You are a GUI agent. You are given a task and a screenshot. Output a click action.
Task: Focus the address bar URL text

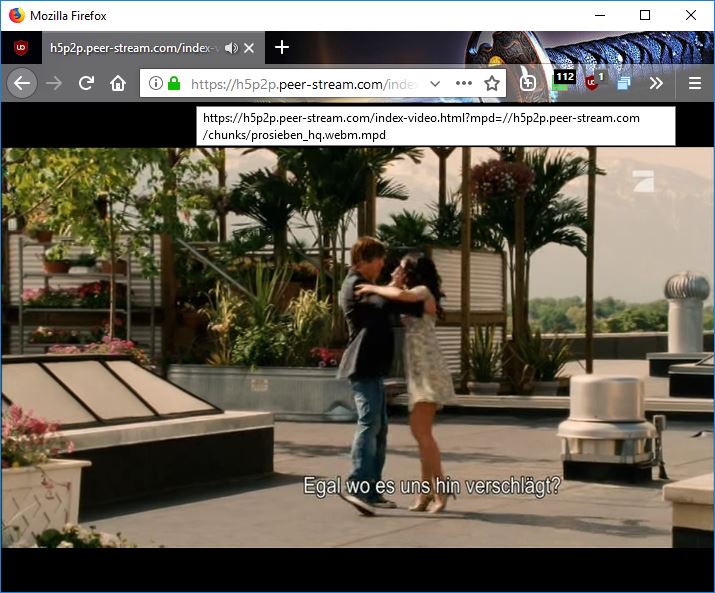[x=304, y=84]
